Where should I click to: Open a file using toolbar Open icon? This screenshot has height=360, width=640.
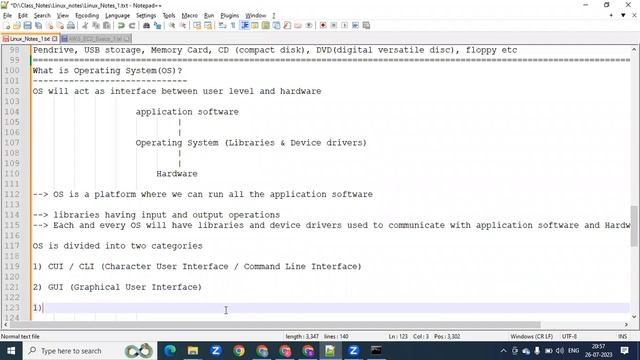[x=17, y=26]
